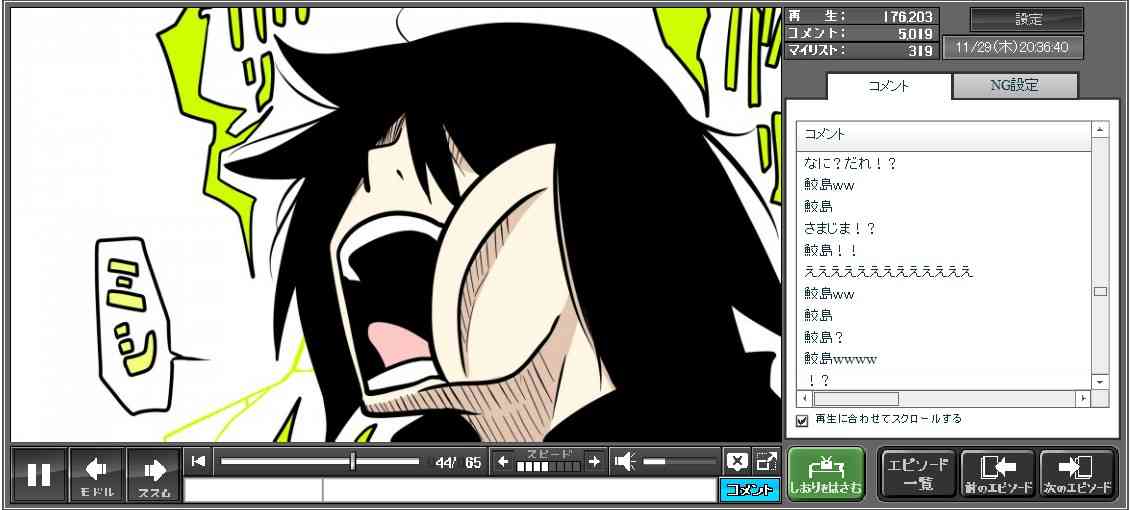Hide comments overlay with the X icon
Viewport: 1131px width, 510px height.
click(x=737, y=461)
